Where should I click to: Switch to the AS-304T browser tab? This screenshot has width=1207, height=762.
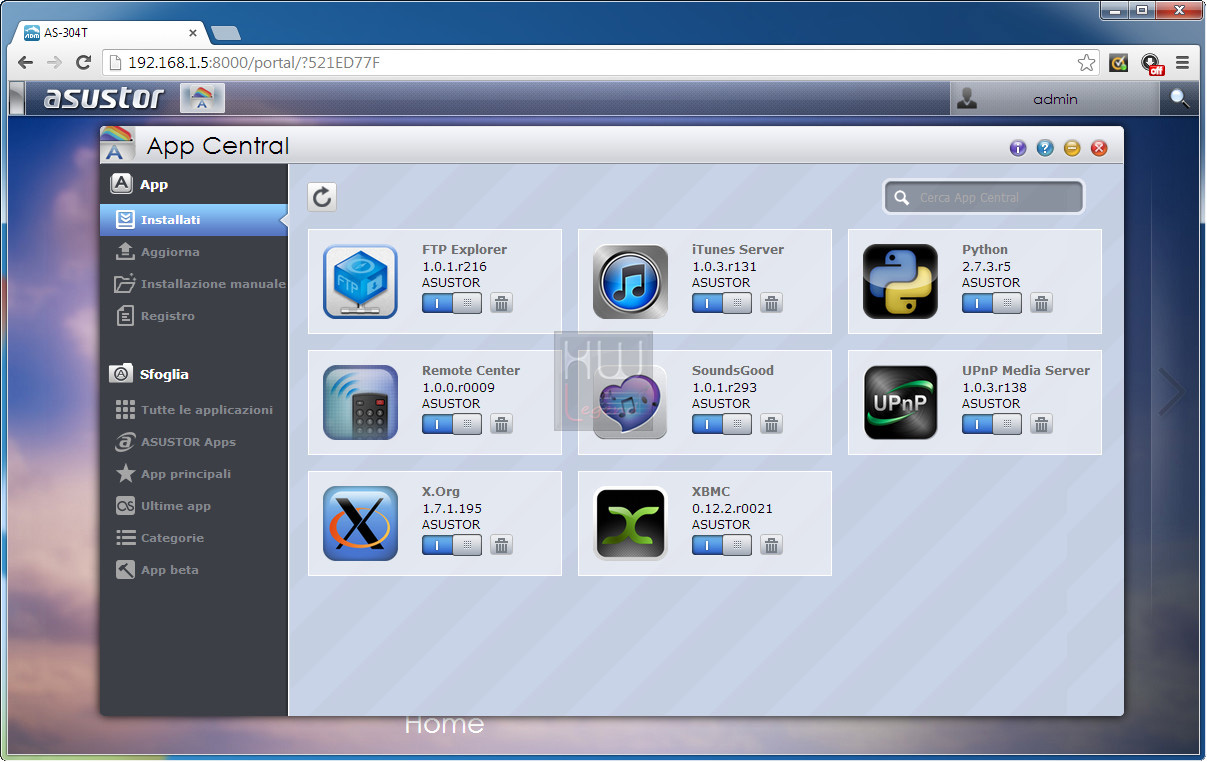click(x=110, y=32)
